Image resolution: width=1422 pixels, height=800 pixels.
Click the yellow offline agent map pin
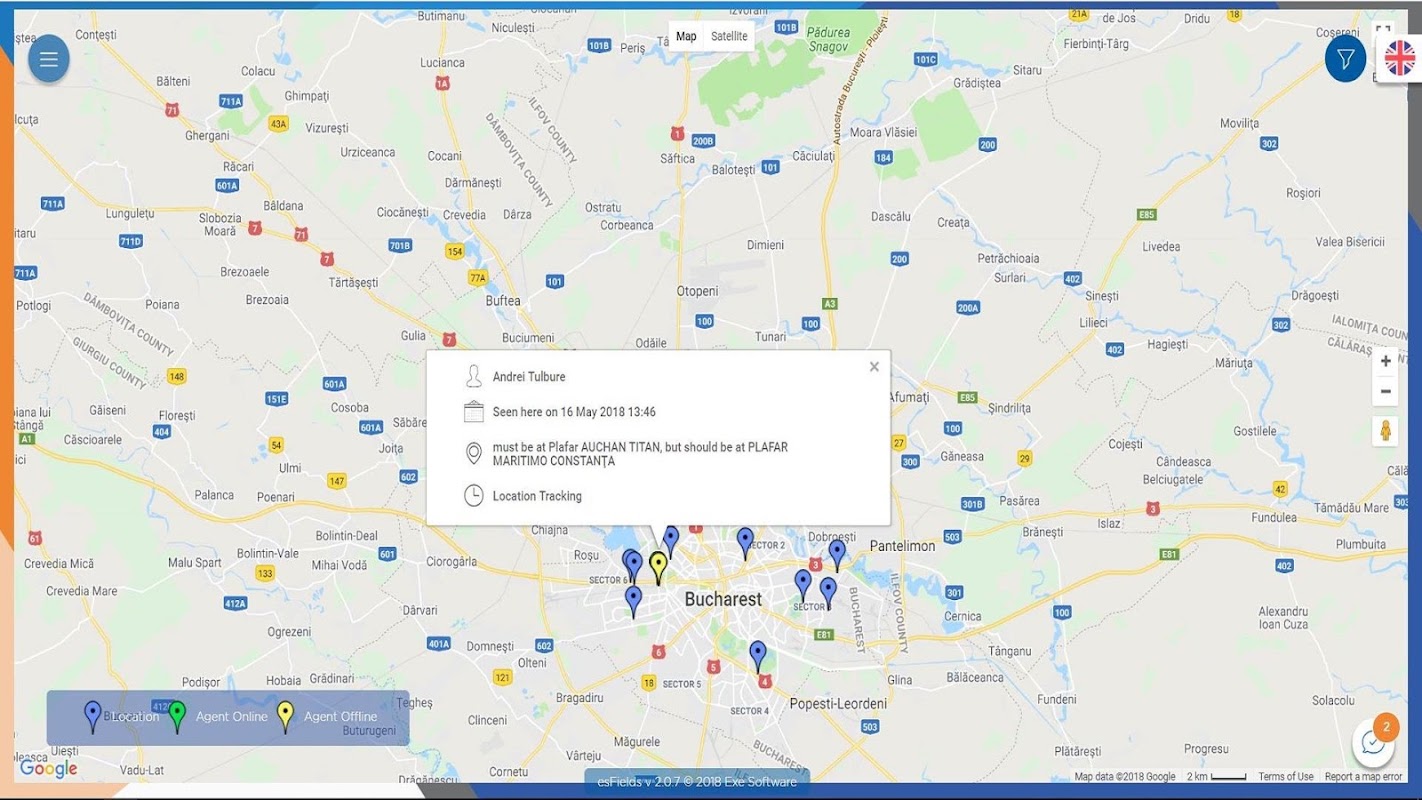tap(658, 566)
